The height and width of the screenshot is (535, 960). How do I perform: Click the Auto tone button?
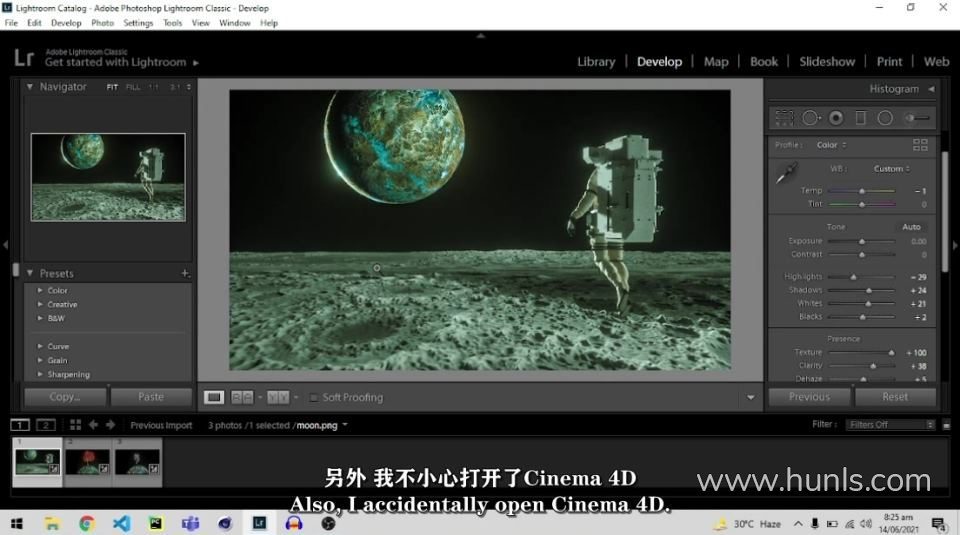tap(911, 226)
